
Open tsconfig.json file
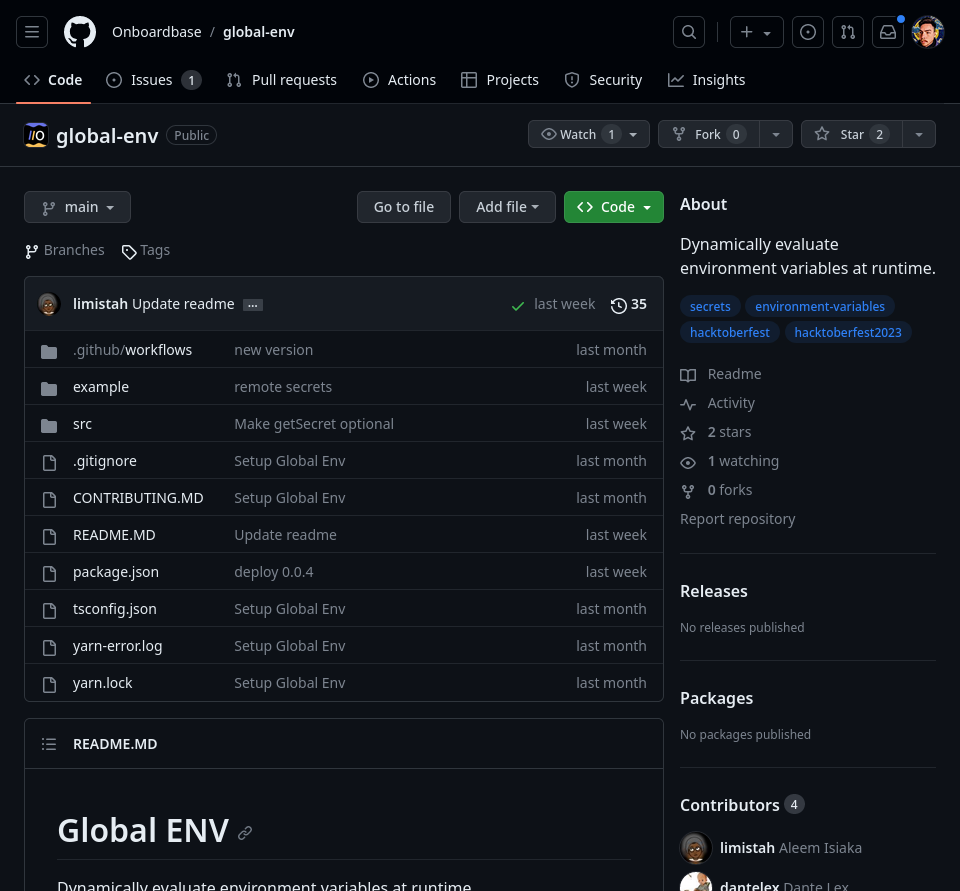pyautogui.click(x=114, y=609)
